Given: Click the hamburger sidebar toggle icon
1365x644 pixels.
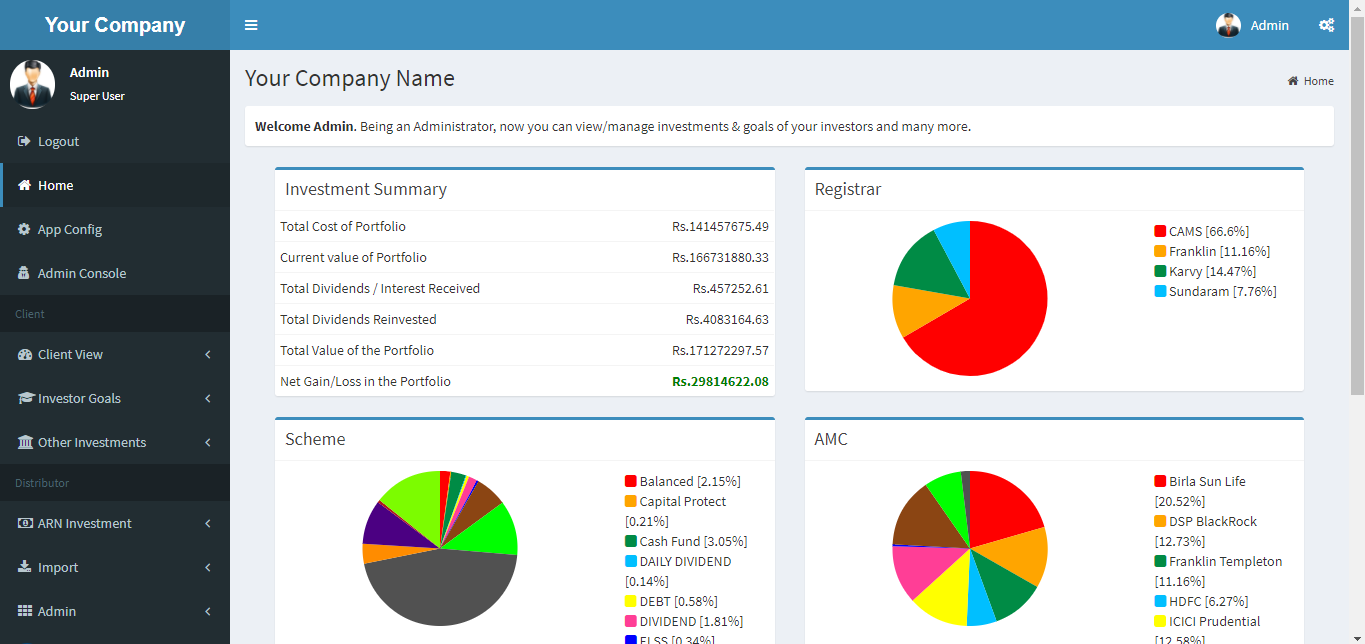Looking at the screenshot, I should [x=251, y=25].
